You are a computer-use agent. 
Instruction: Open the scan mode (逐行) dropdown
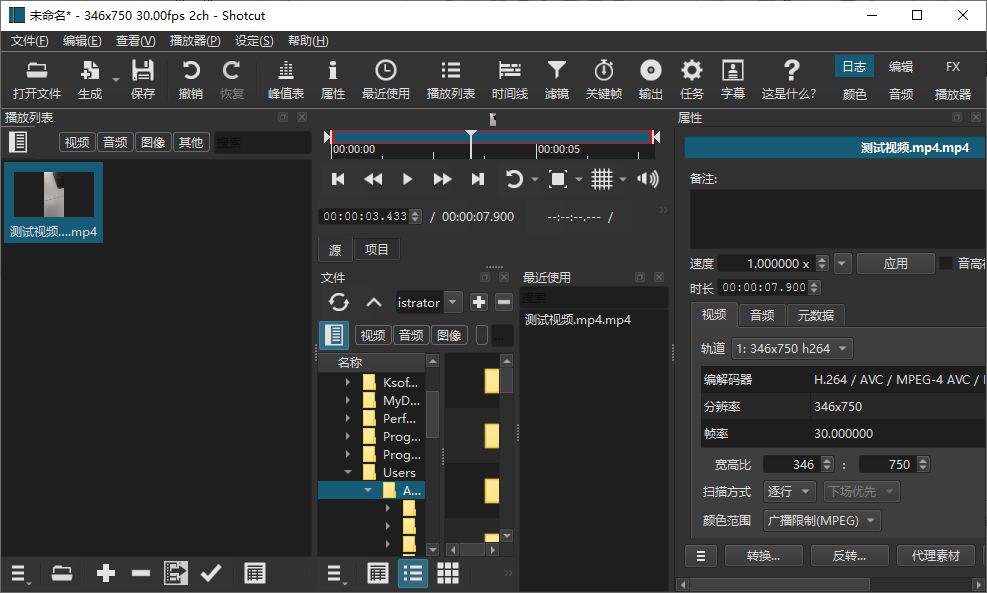point(790,492)
